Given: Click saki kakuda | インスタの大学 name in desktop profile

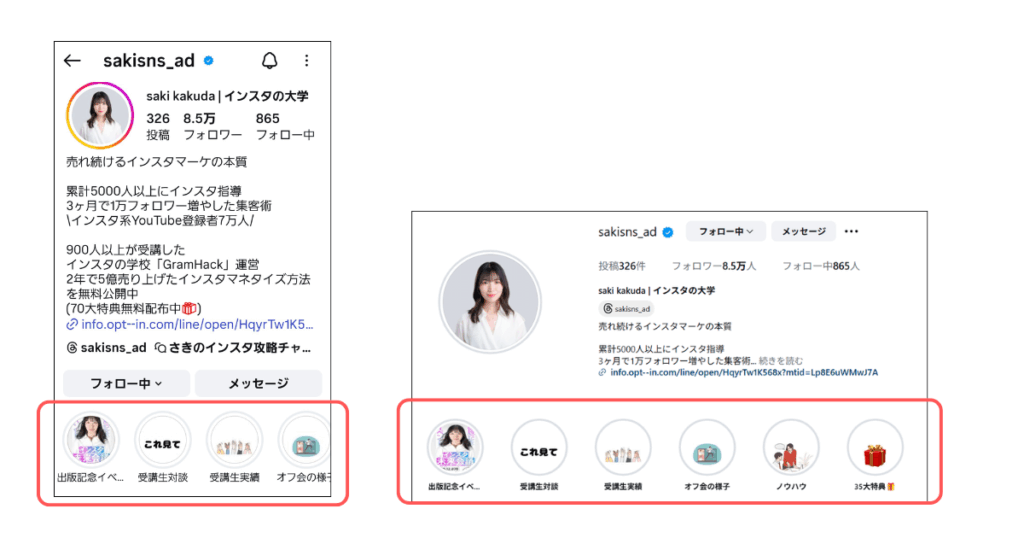Looking at the screenshot, I should coord(656,291).
